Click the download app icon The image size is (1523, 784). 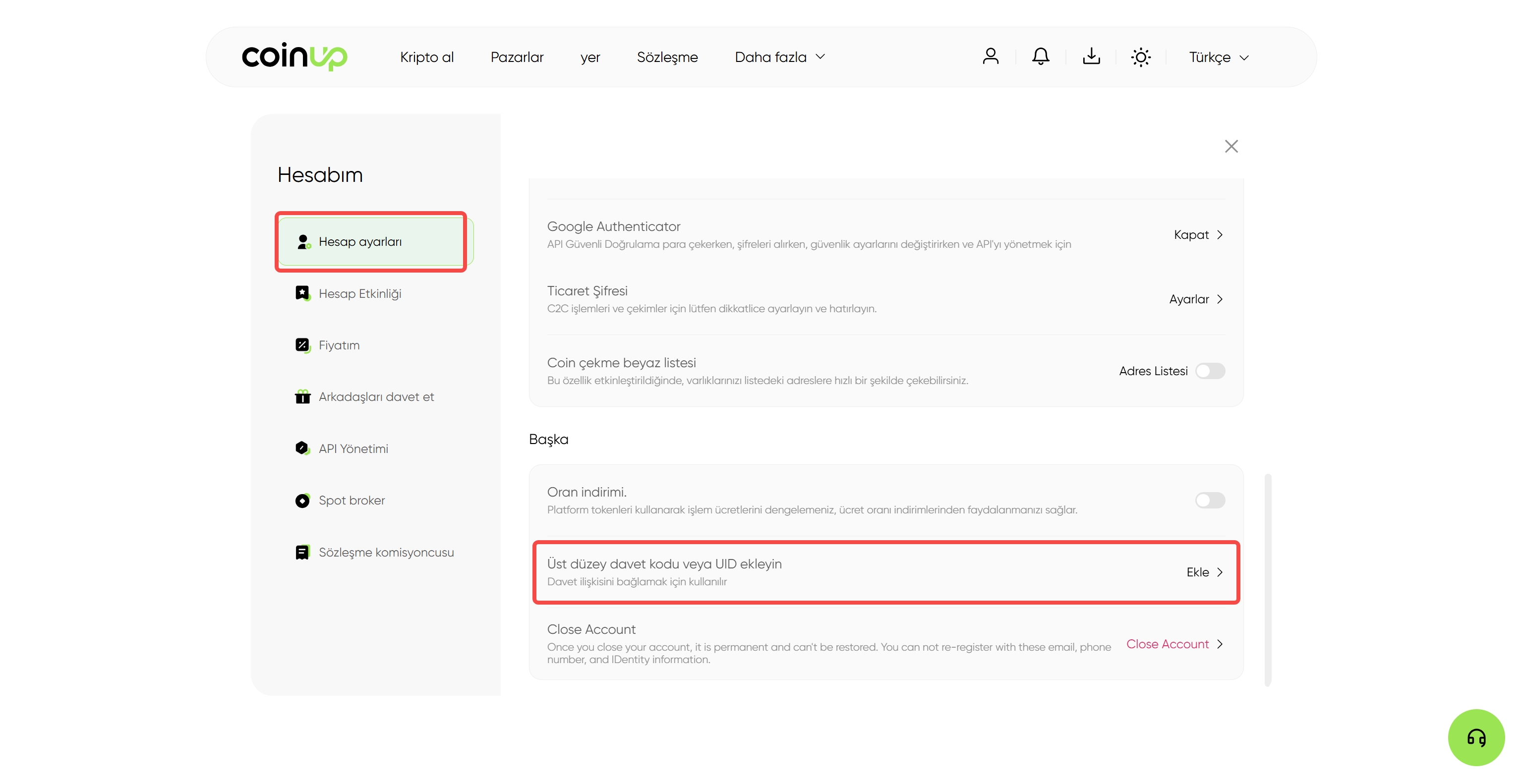tap(1091, 56)
